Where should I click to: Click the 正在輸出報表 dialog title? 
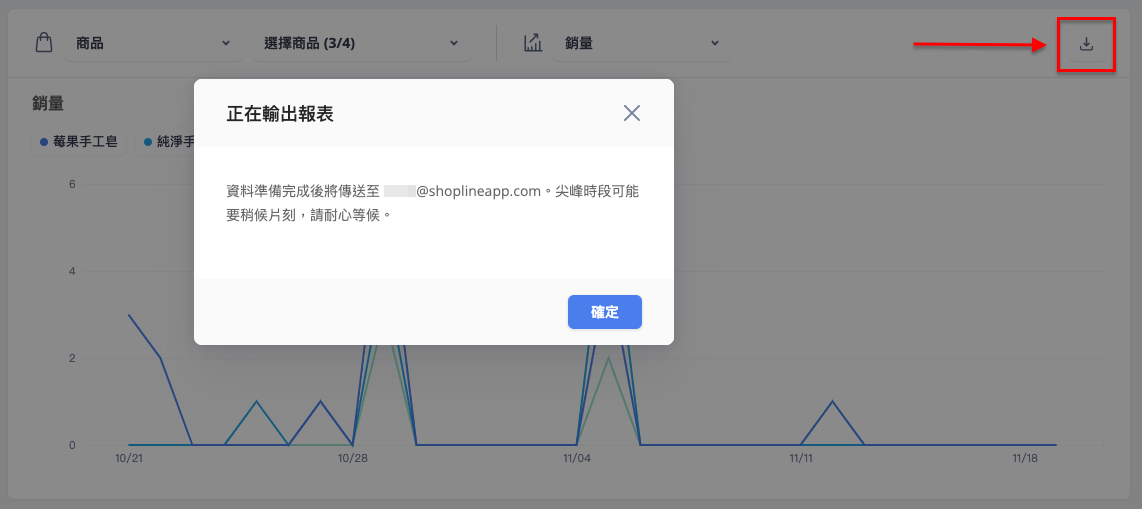tap(280, 114)
